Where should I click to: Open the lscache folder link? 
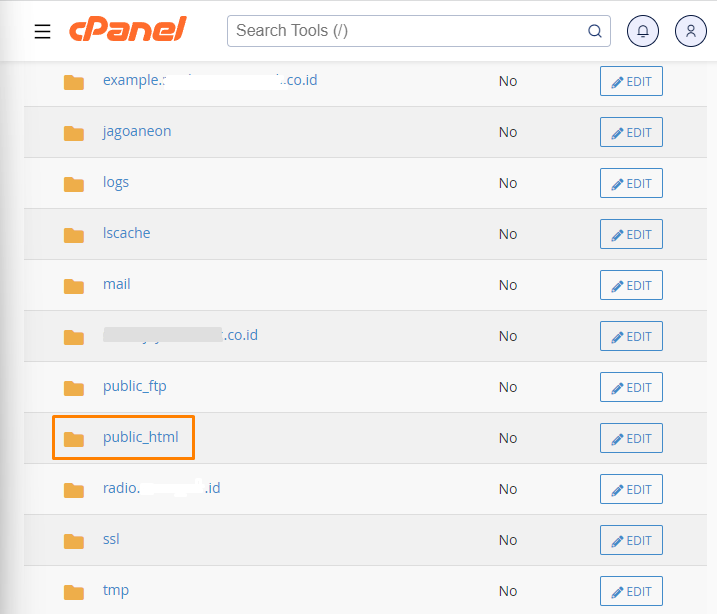[127, 233]
